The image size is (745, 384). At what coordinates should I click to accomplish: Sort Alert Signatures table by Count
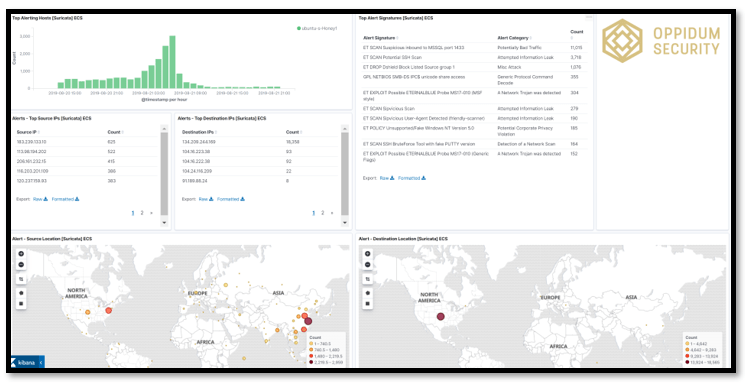pyautogui.click(x=577, y=33)
